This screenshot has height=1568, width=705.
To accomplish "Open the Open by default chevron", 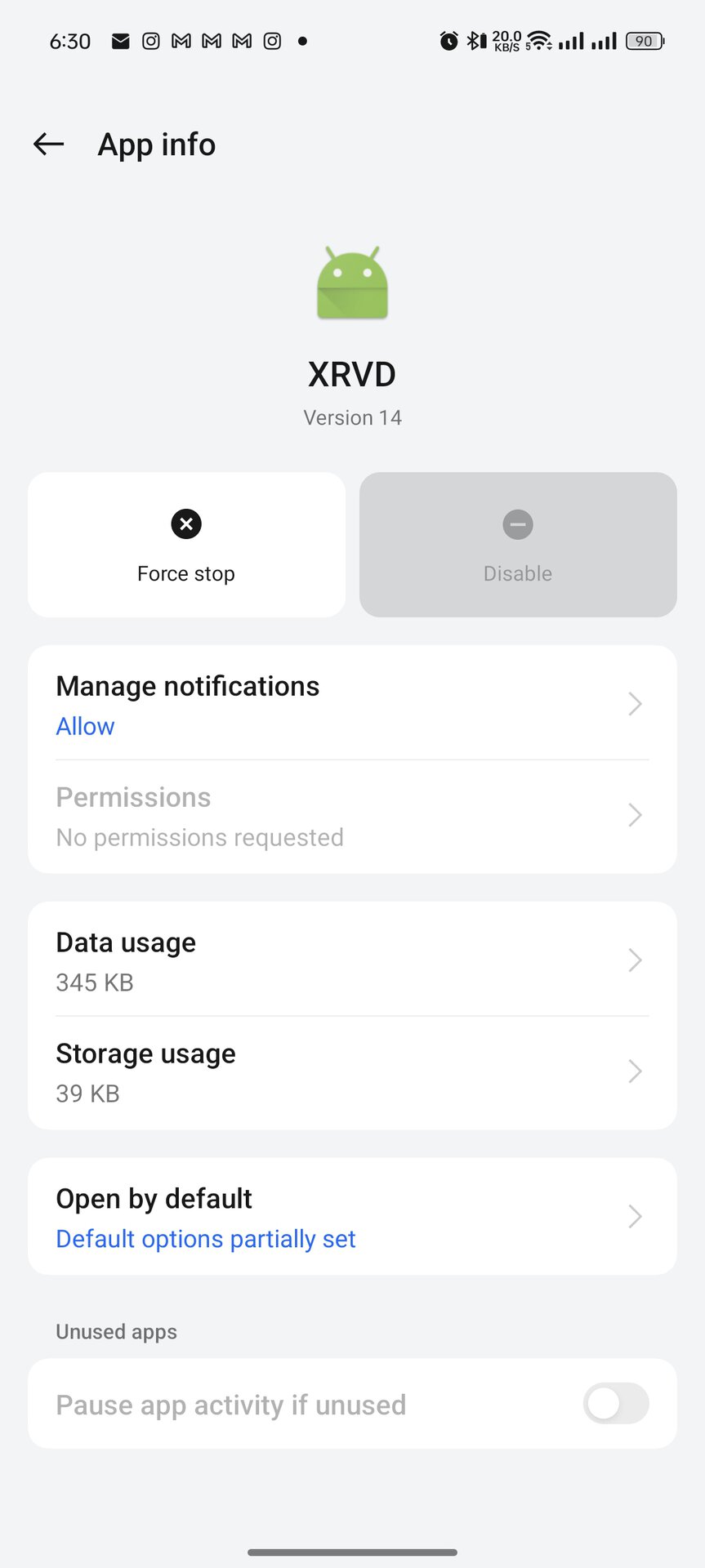I will (635, 1216).
